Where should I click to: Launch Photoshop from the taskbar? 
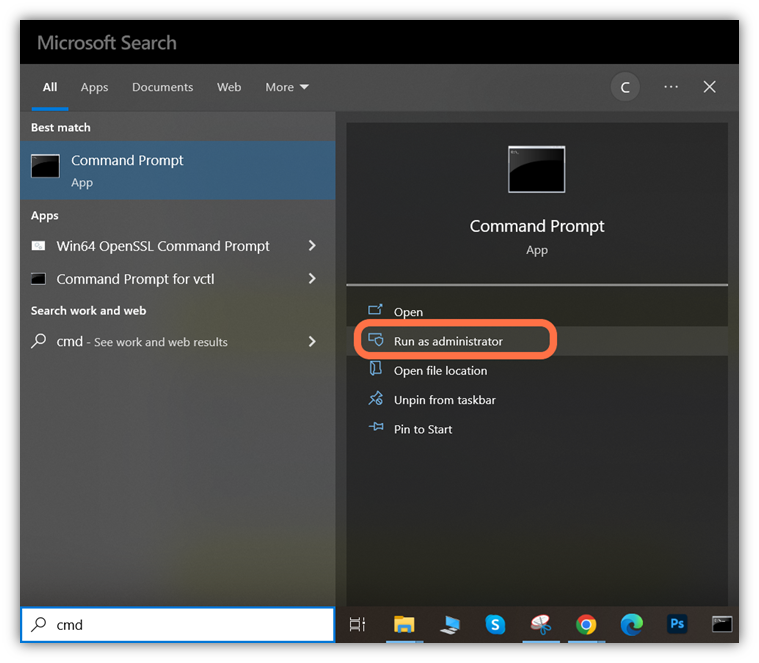tap(677, 624)
